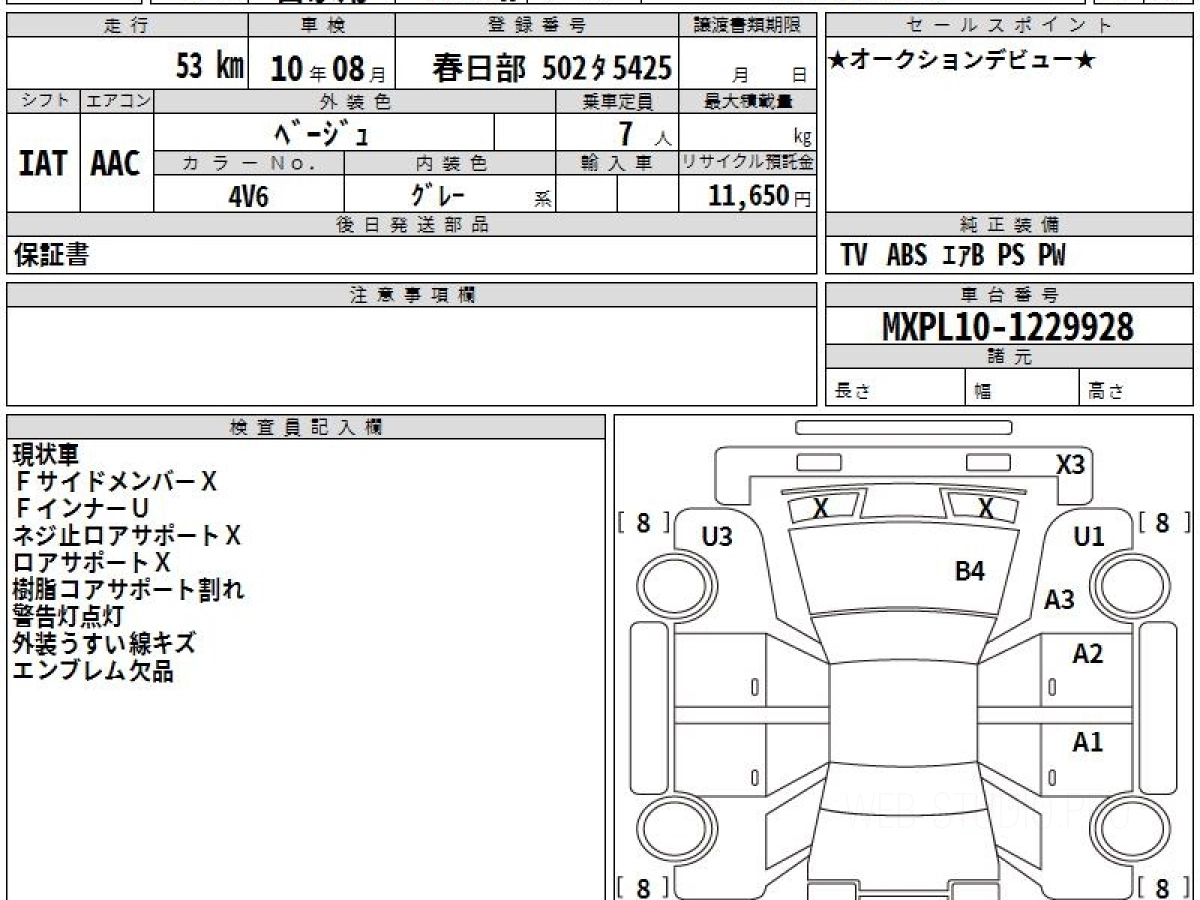1200x900 pixels.
Task: Click the chassis number MXPL10-1229928
Action: [1008, 326]
